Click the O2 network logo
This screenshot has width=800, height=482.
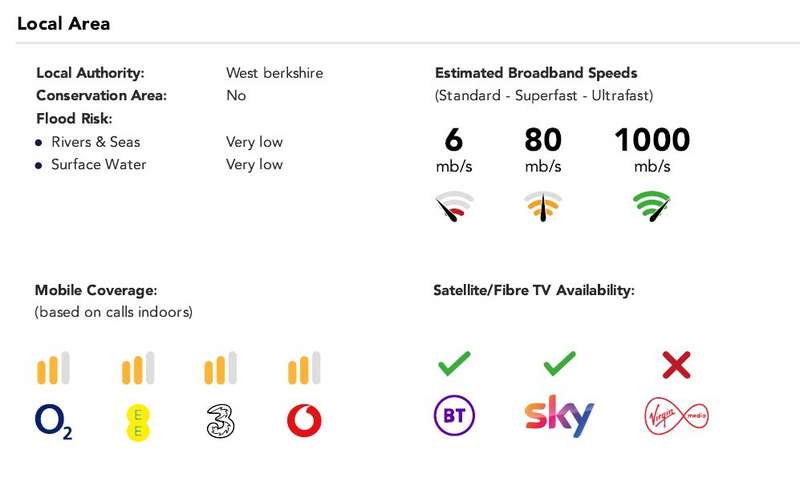click(54, 421)
